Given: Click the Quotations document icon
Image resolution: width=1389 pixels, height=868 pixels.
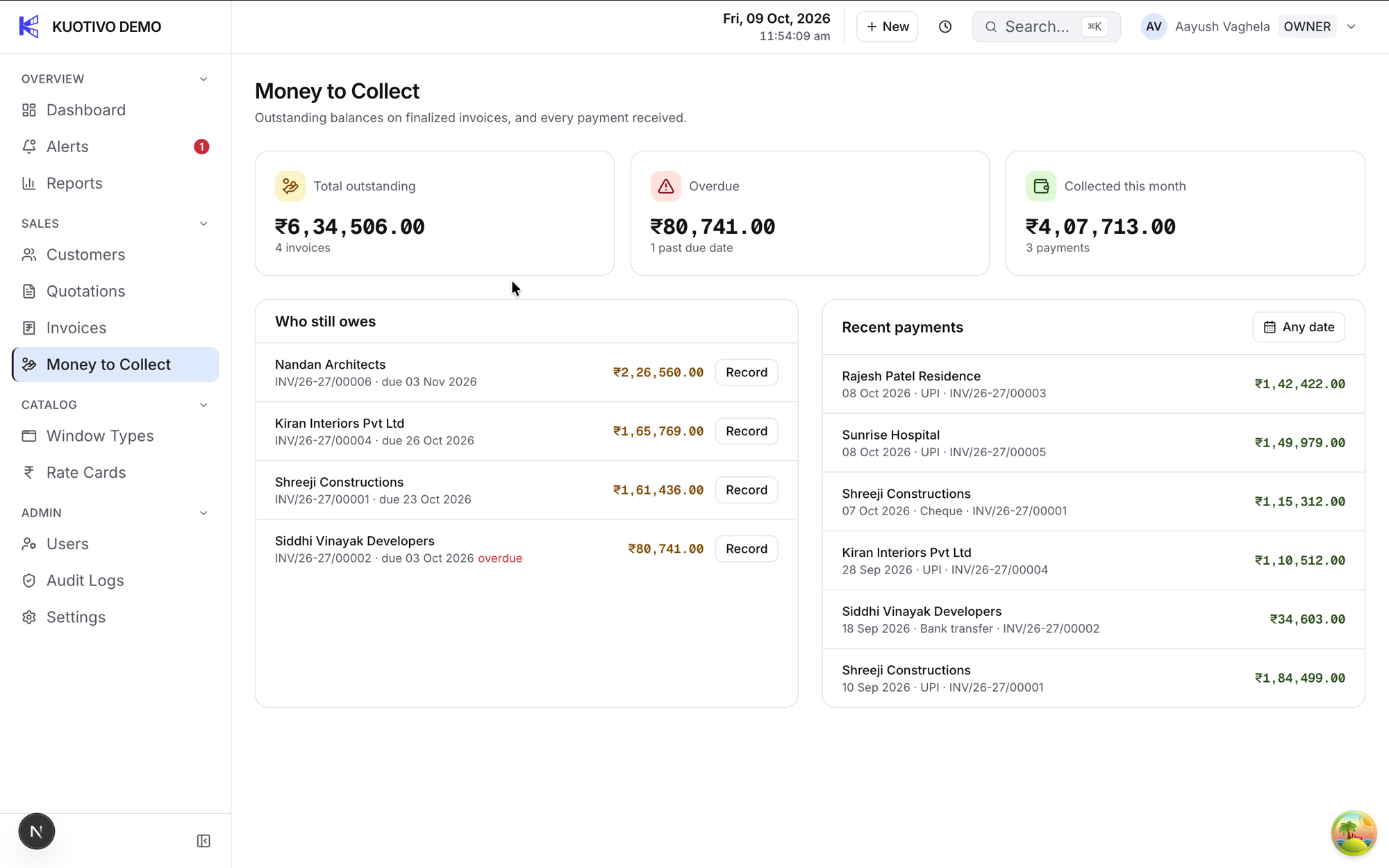Looking at the screenshot, I should 29,291.
